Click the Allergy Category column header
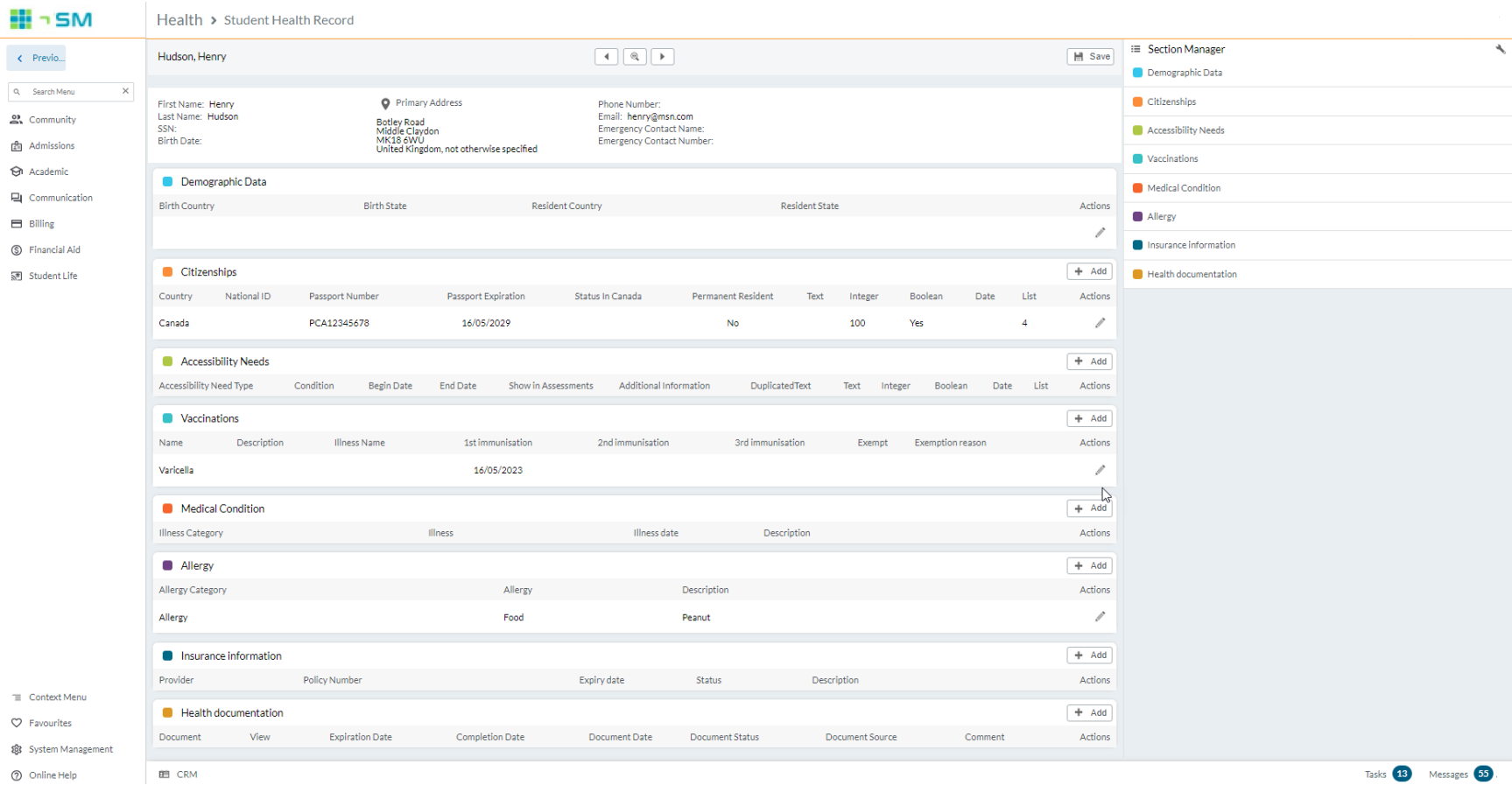Image resolution: width=1512 pixels, height=785 pixels. click(193, 591)
